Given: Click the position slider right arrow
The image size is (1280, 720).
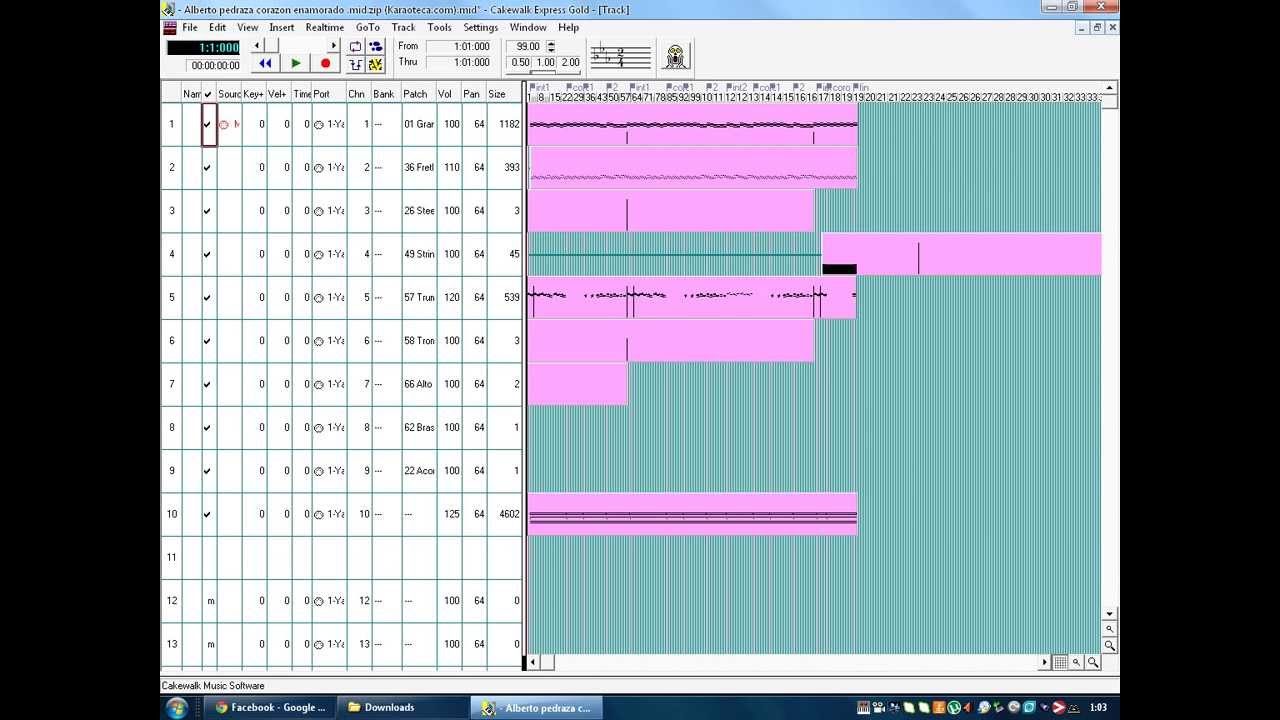Looking at the screenshot, I should point(334,46).
